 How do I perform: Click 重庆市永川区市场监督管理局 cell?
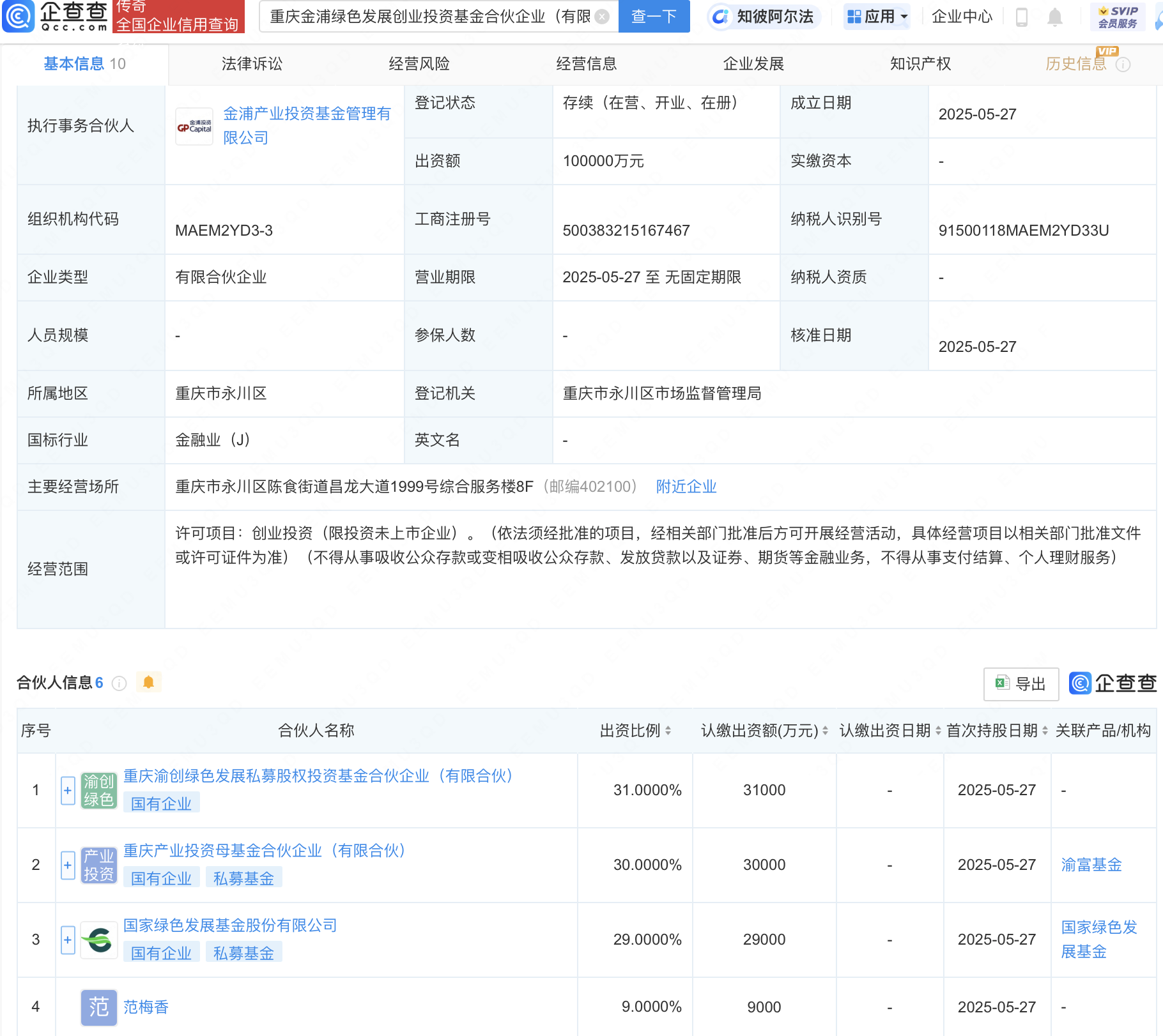pyautogui.click(x=854, y=393)
